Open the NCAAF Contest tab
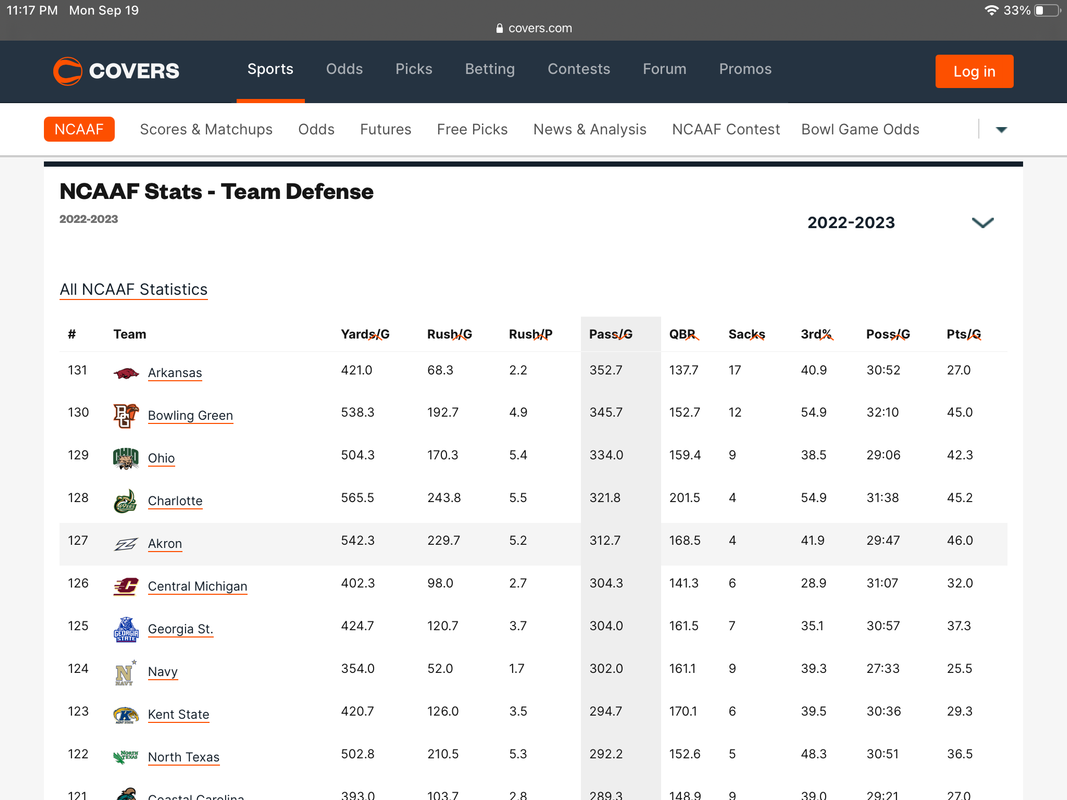This screenshot has width=1067, height=800. click(726, 129)
